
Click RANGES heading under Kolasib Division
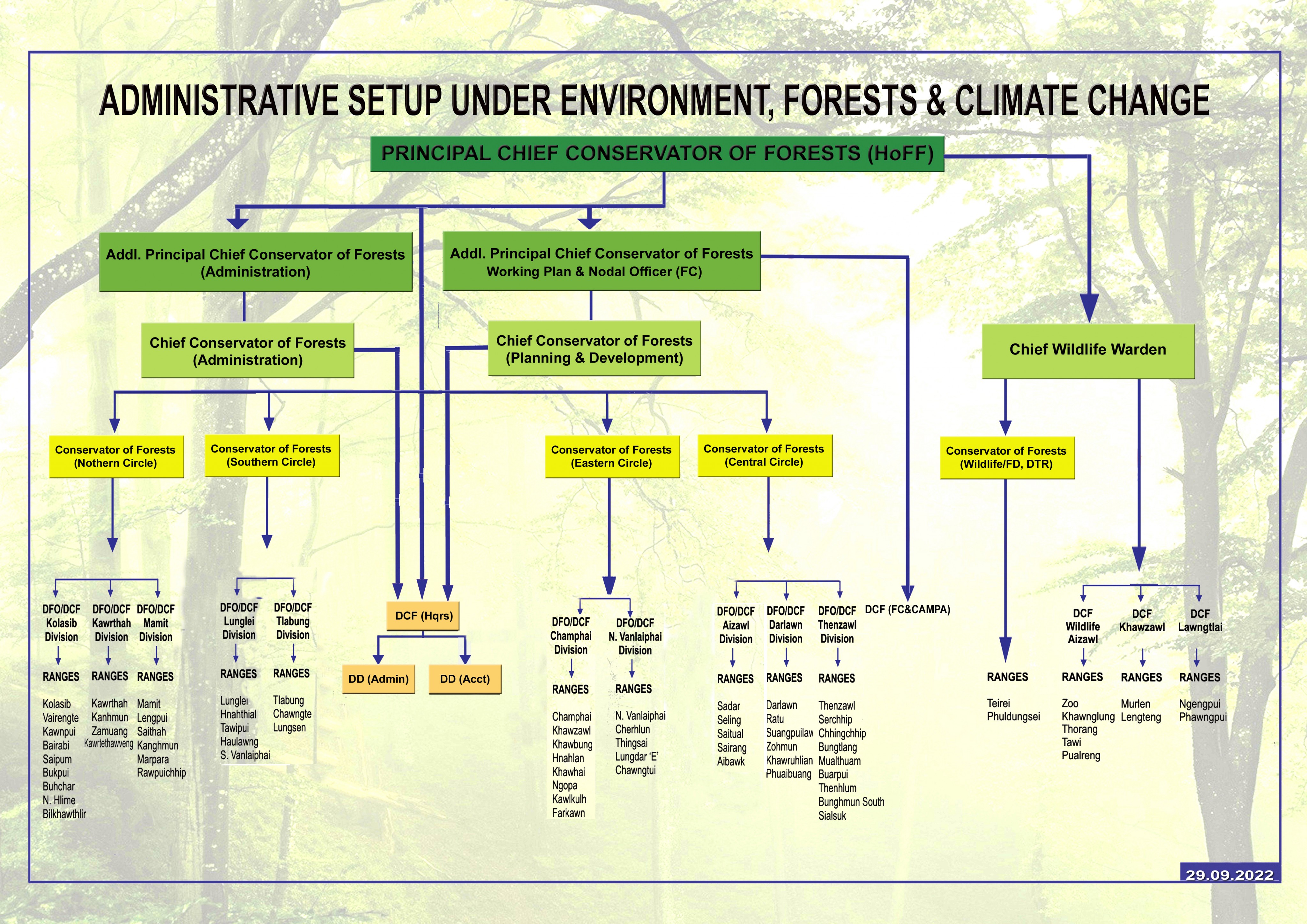tap(61, 677)
